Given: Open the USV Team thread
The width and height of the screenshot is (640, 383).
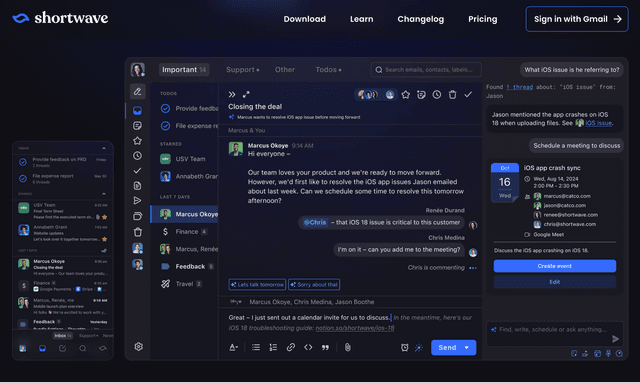Looking at the screenshot, I should point(185,159).
